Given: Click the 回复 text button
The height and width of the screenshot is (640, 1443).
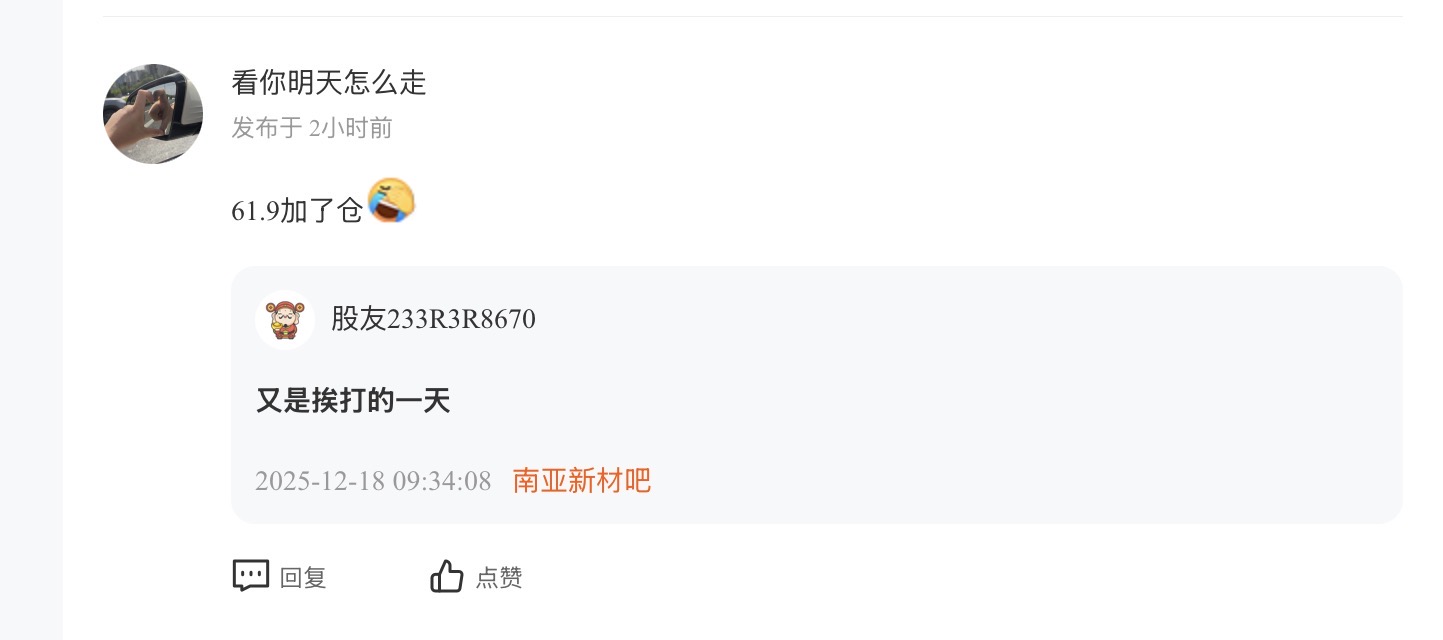Looking at the screenshot, I should pos(303,578).
